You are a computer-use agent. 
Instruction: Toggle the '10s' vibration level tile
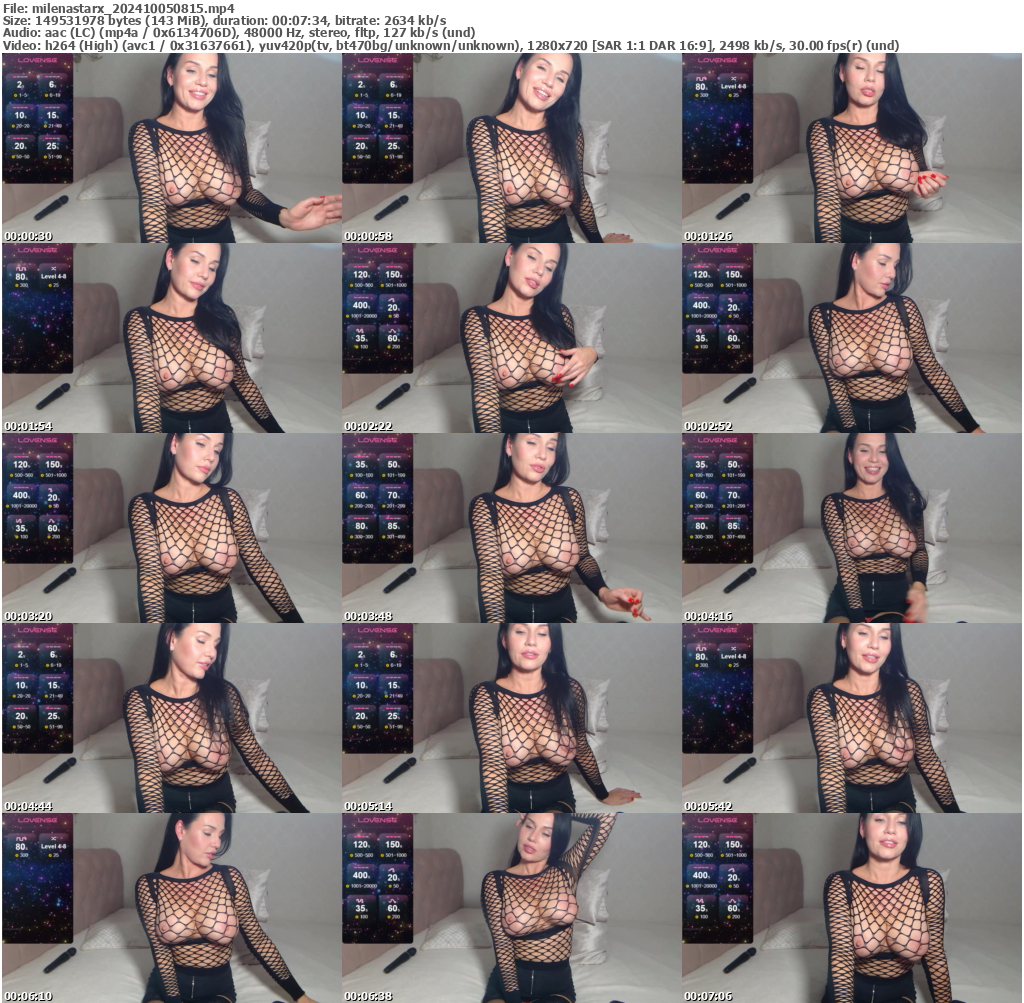pos(21,115)
